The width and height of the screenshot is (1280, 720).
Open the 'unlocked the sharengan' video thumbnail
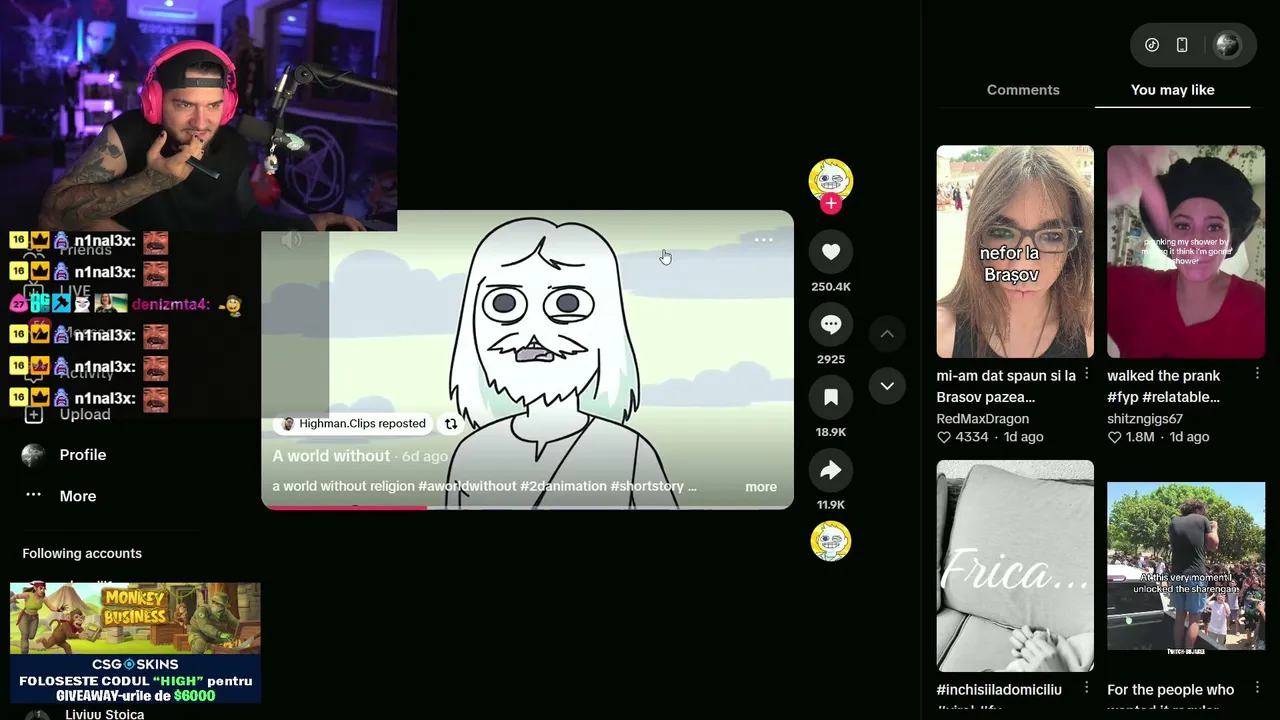pos(1186,566)
